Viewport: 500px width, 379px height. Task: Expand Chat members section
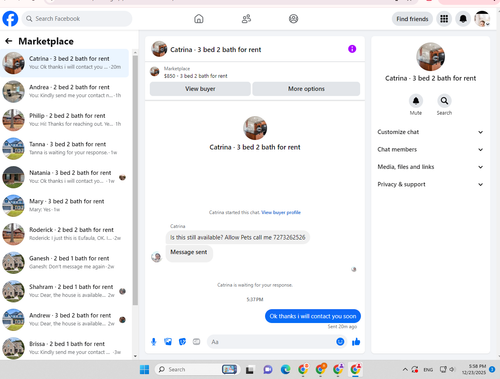pos(430,149)
